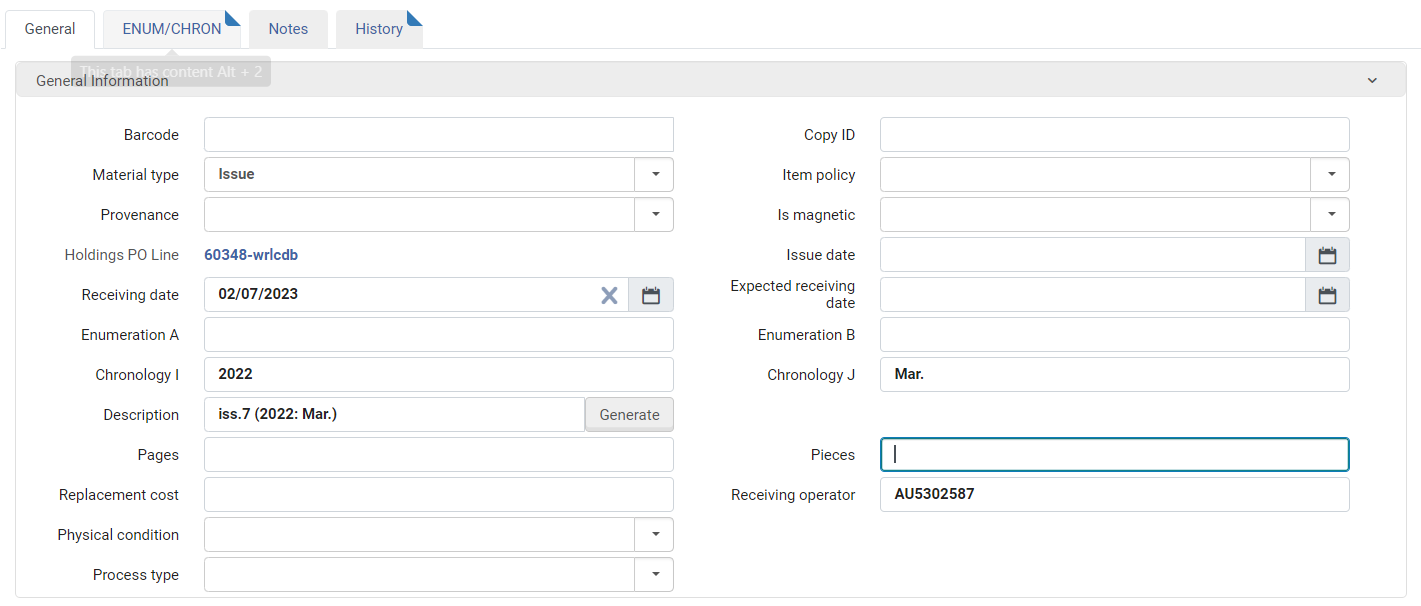1421x606 pixels.
Task: Expand the Item policy dropdown
Action: coord(1331,174)
